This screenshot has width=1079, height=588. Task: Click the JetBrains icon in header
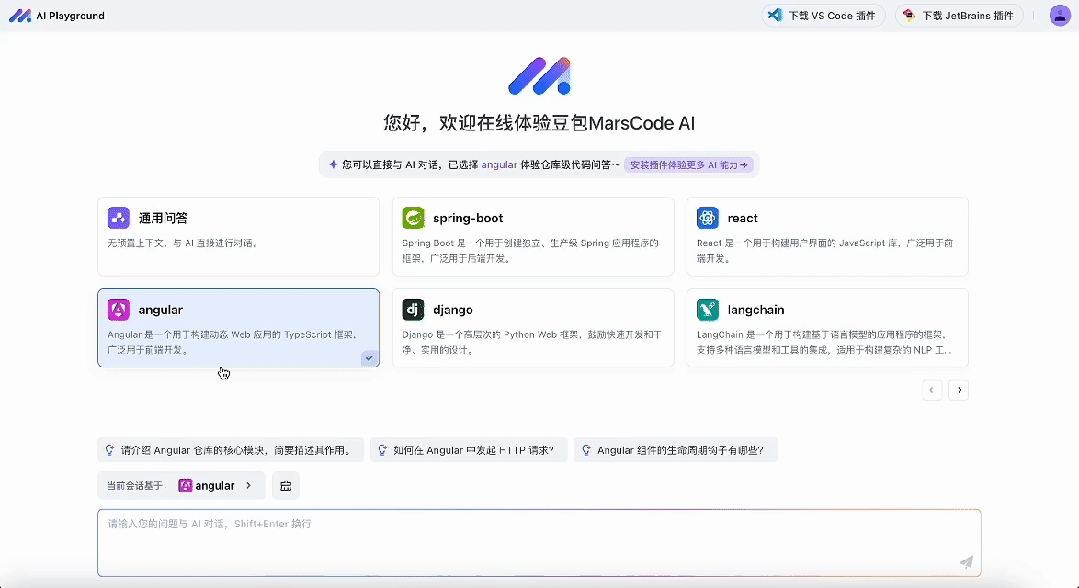coord(908,14)
